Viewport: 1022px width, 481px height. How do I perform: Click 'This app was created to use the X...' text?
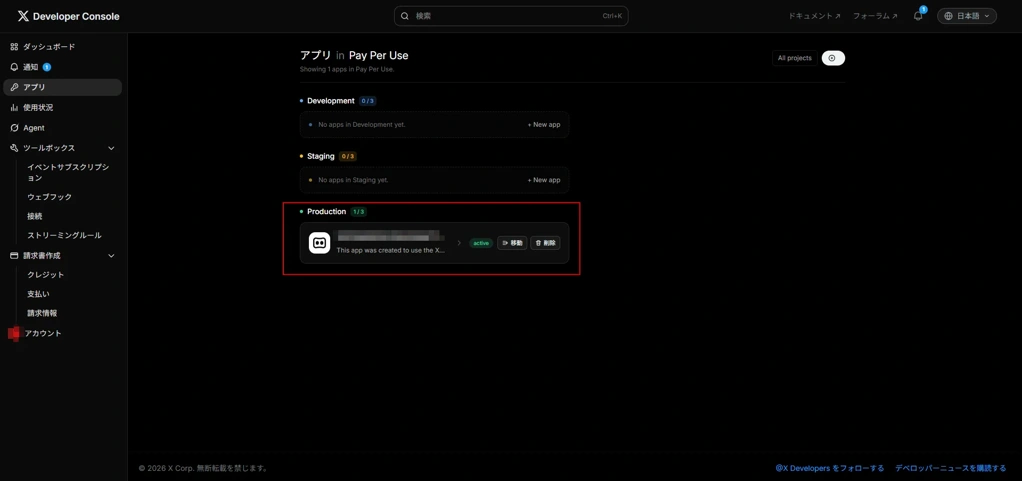coord(391,250)
